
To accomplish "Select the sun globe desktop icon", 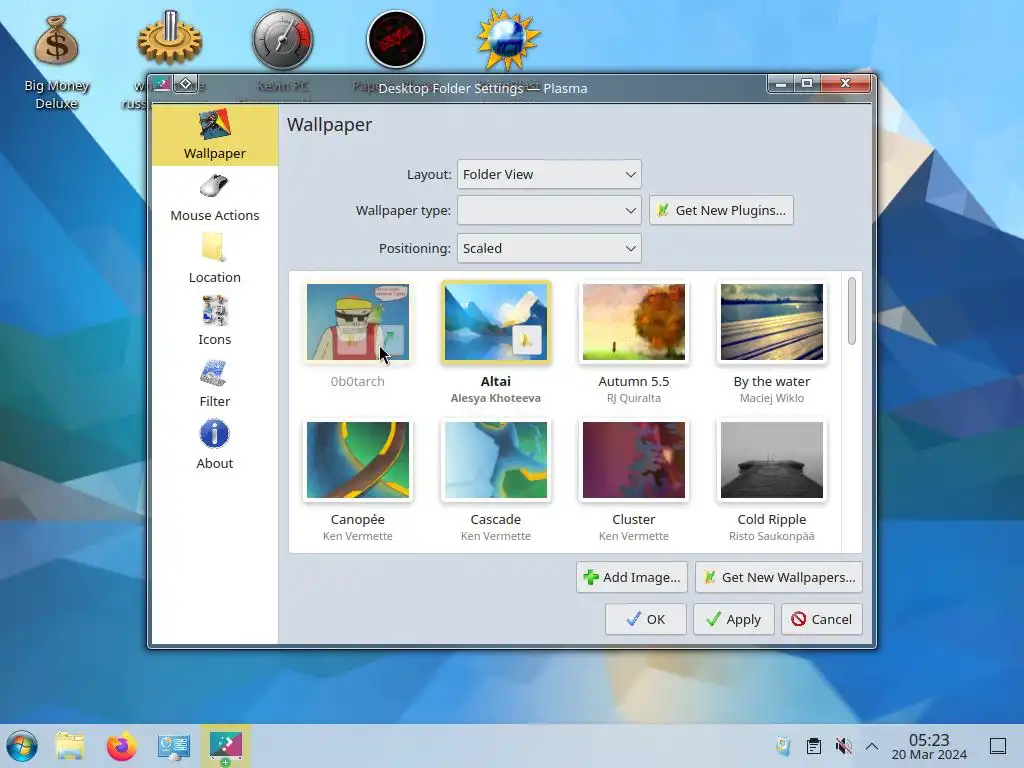I will [508, 39].
